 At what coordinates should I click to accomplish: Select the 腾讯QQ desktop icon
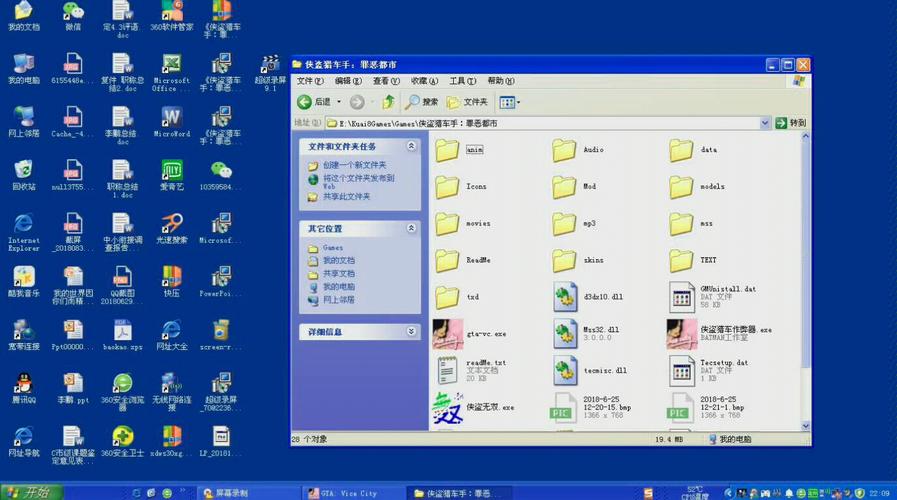23,388
